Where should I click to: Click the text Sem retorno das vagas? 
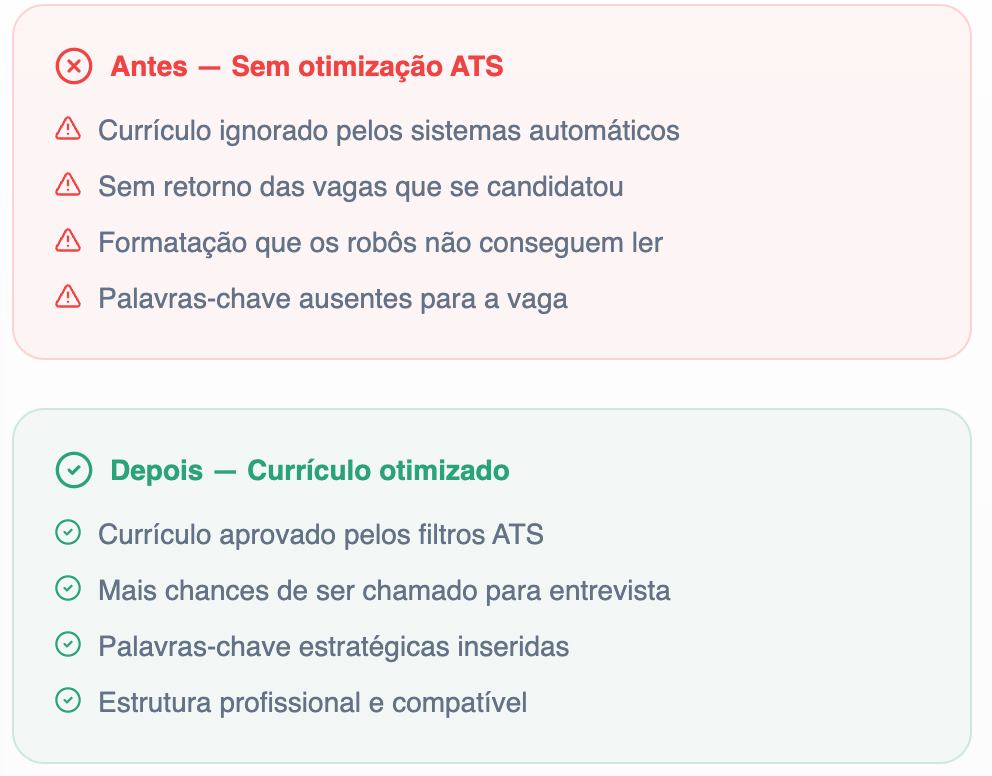tap(360, 186)
